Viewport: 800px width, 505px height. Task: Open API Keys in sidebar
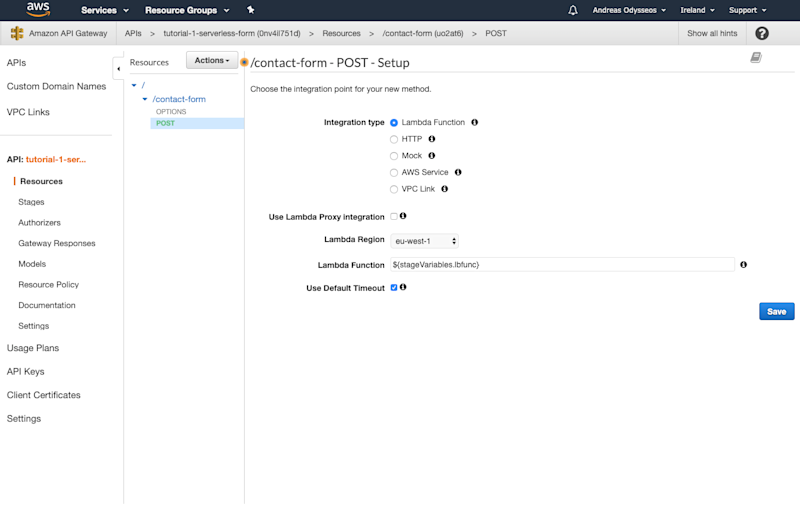pyautogui.click(x=26, y=371)
